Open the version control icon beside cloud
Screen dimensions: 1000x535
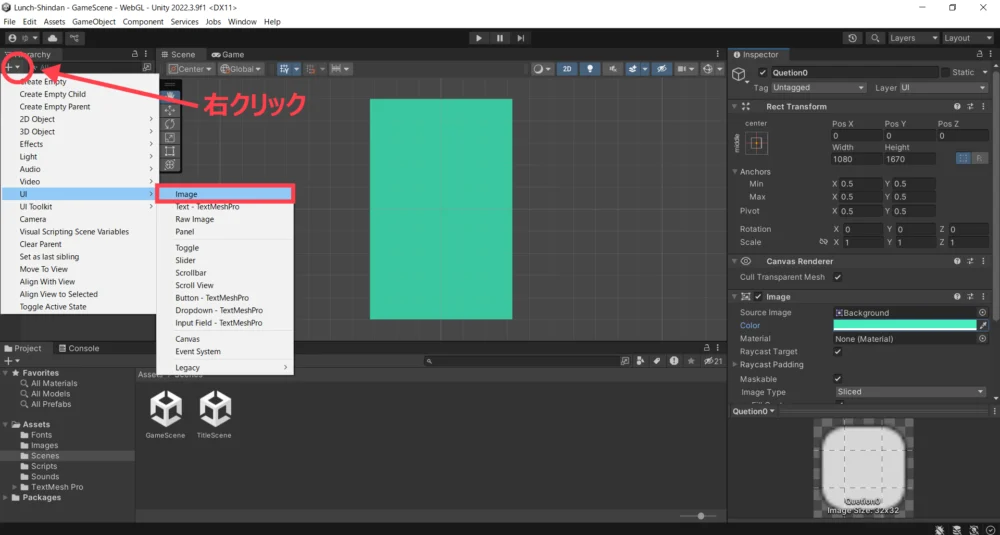click(74, 38)
